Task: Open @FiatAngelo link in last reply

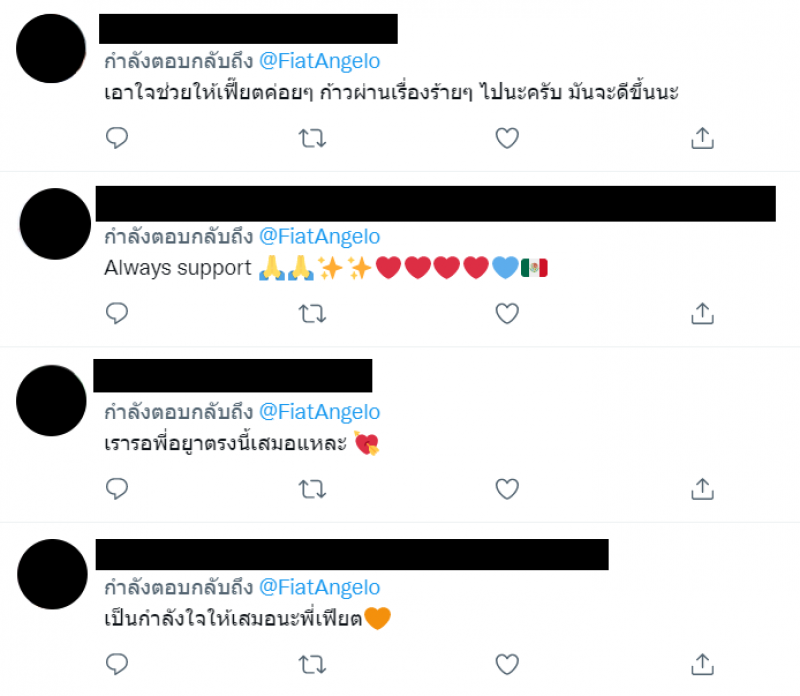Action: tap(320, 588)
